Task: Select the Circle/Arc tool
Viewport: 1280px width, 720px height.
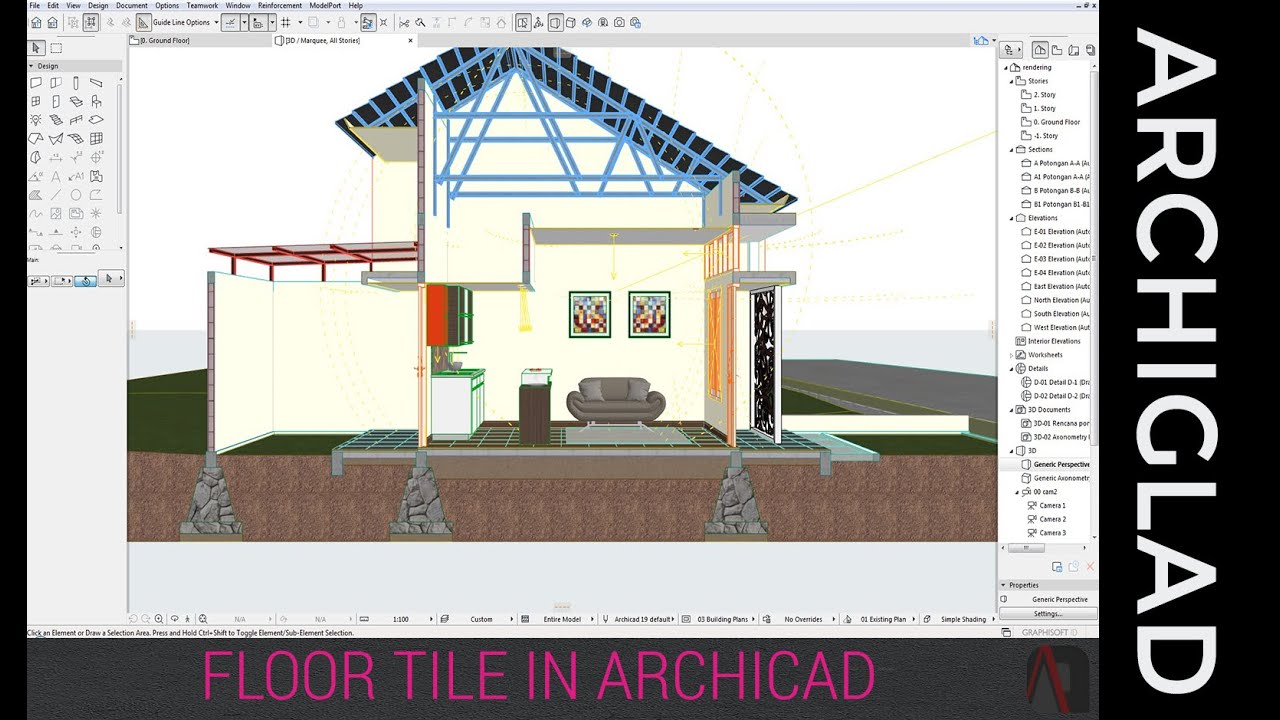Action: pos(76,195)
